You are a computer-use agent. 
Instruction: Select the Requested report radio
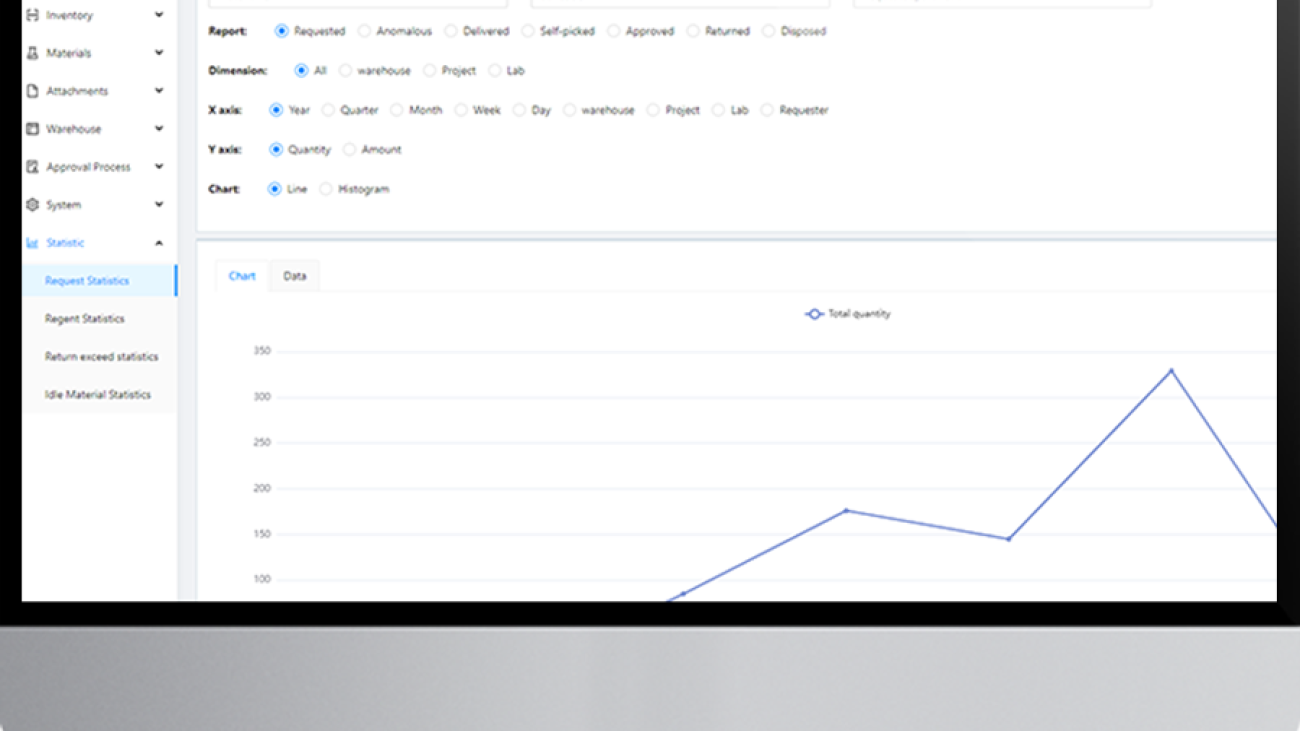tap(281, 31)
